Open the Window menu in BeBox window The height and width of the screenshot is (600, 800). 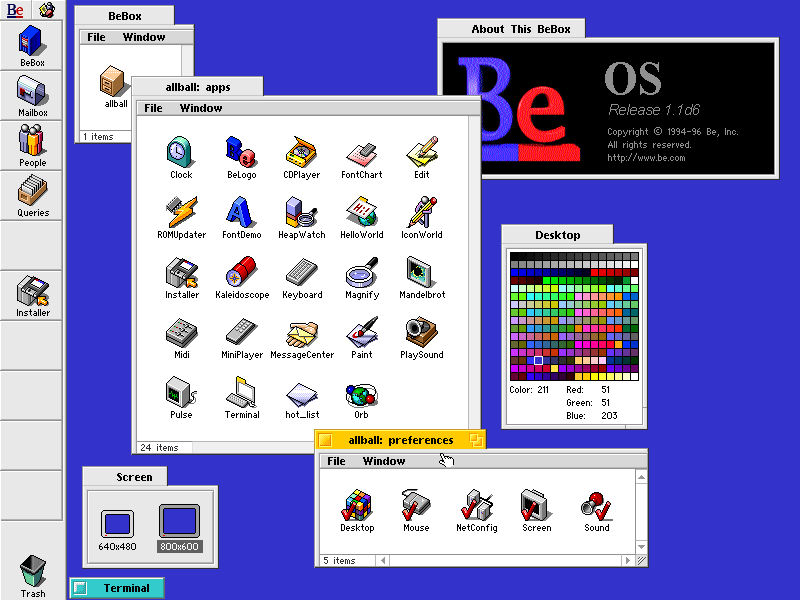coord(144,37)
